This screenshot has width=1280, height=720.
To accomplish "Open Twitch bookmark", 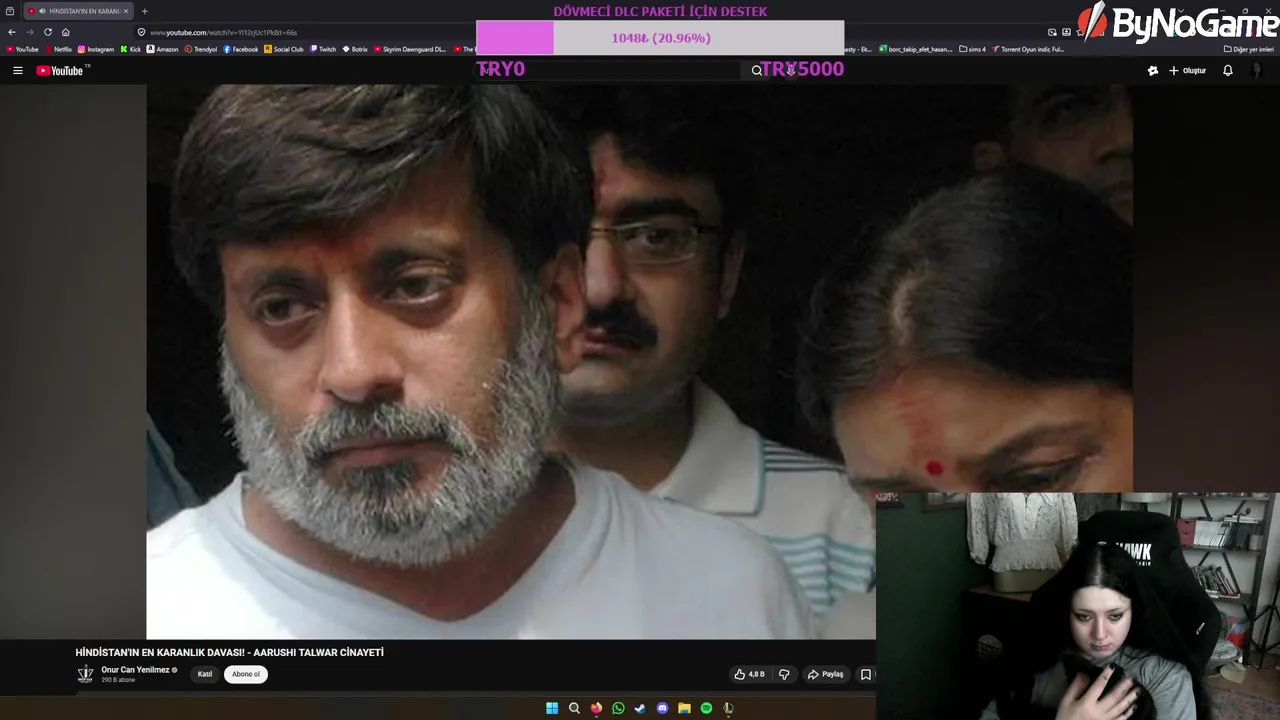I will (x=323, y=49).
